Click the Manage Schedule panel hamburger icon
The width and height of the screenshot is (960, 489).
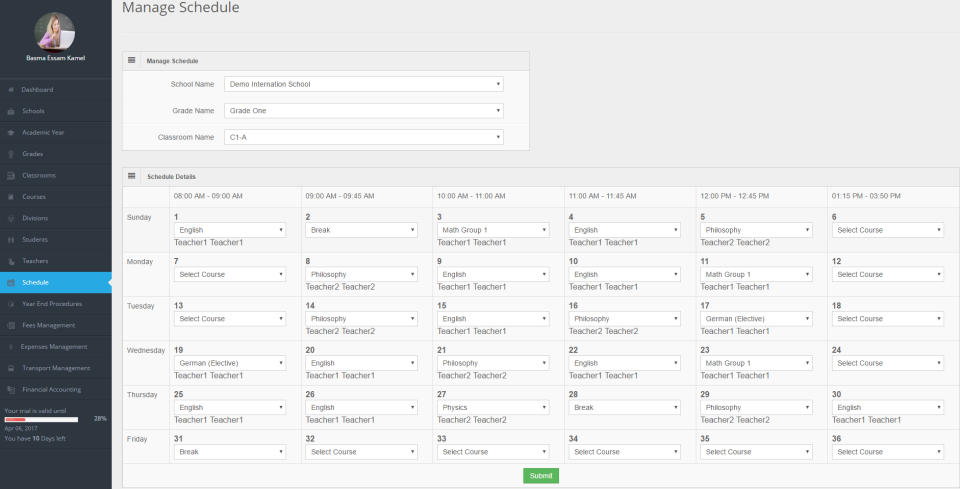[x=132, y=61]
